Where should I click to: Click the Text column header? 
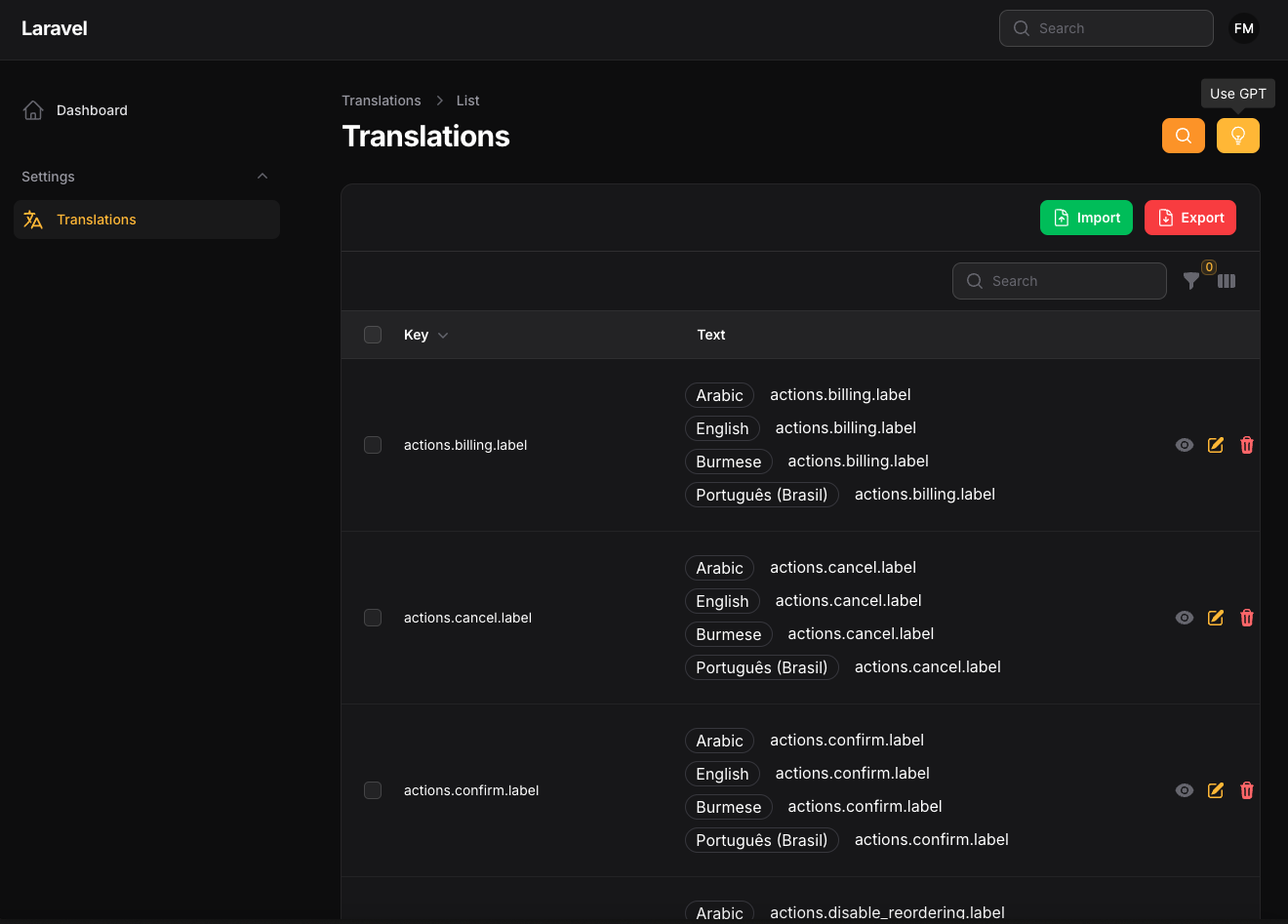[x=711, y=335]
